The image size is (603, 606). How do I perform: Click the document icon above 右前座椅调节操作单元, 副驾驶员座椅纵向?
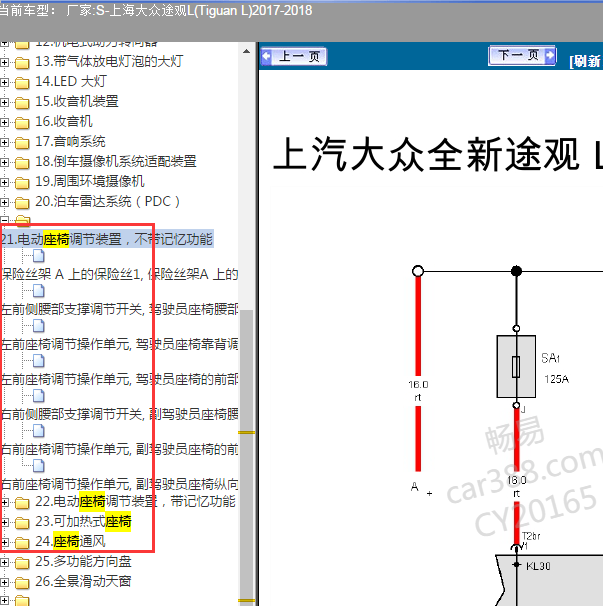[x=39, y=466]
